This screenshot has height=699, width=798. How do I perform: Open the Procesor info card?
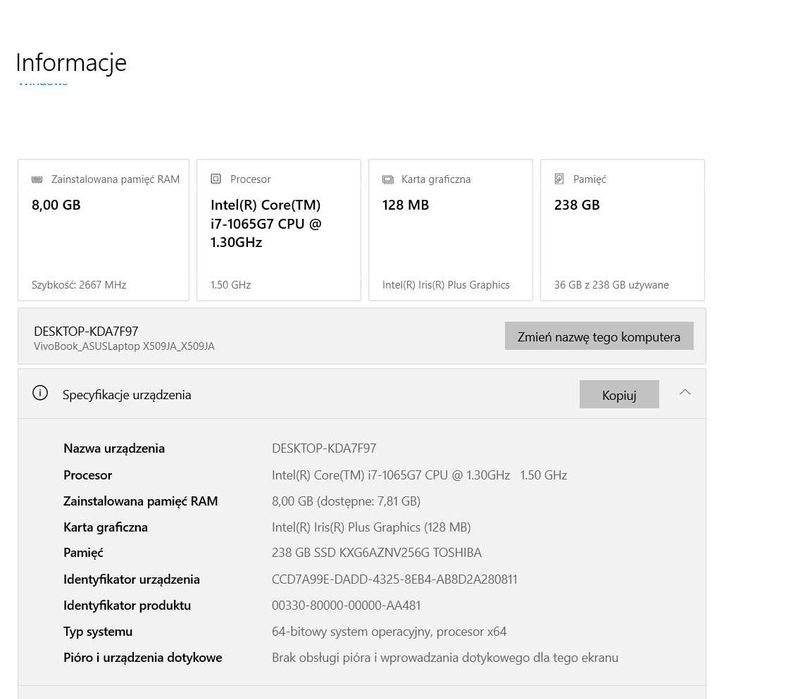coord(278,230)
